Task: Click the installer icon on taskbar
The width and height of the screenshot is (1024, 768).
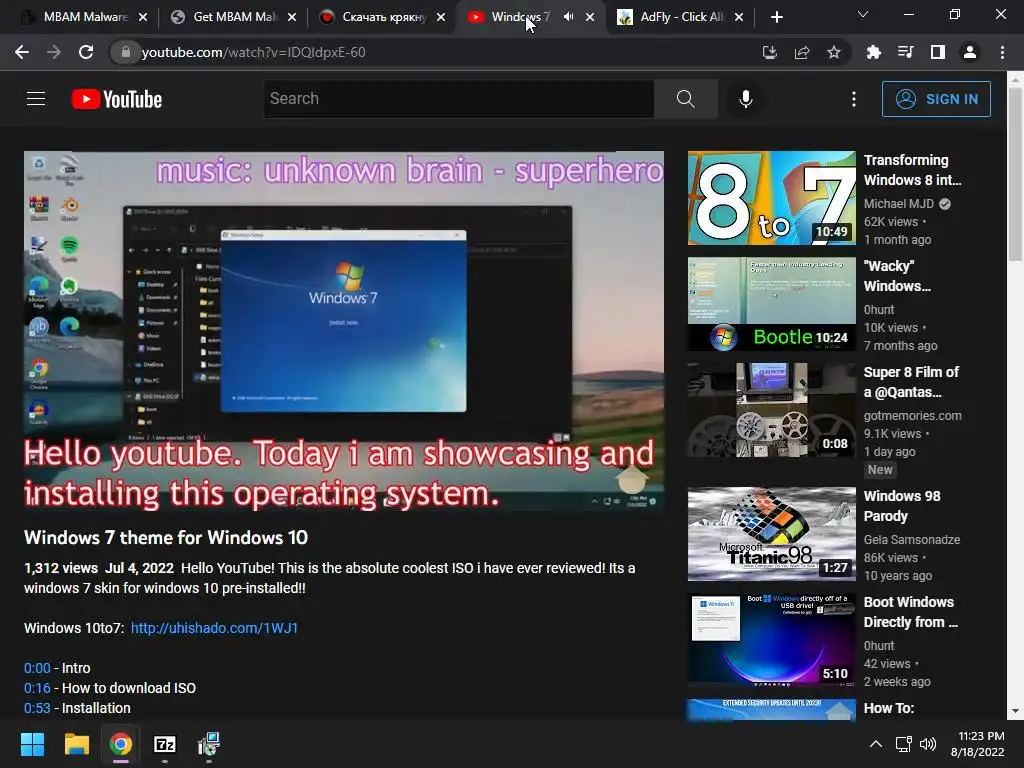Action: (x=209, y=744)
